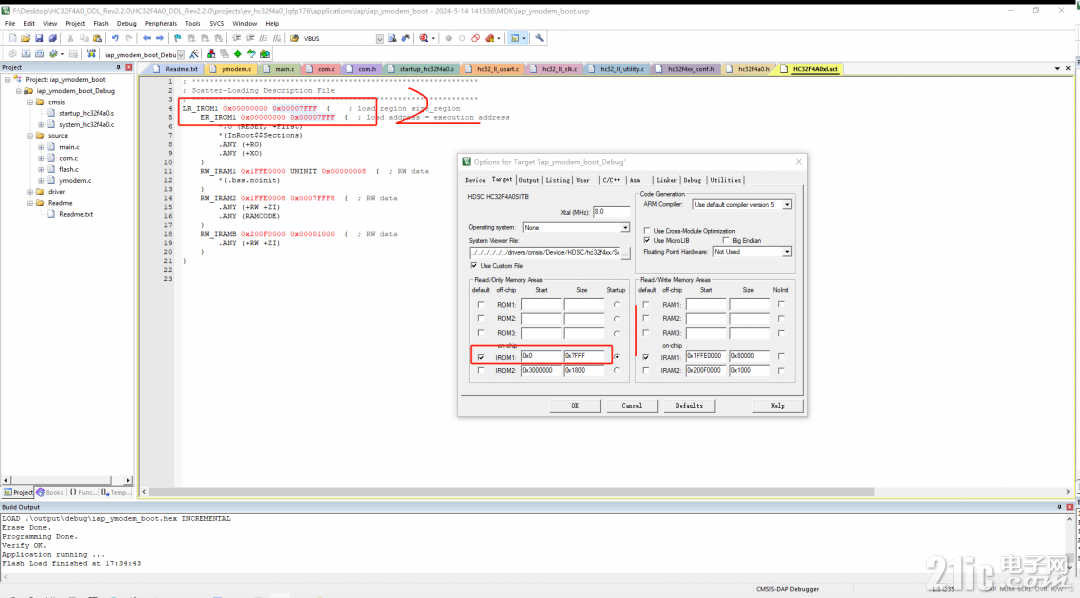Image resolution: width=1080 pixels, height=598 pixels.
Task: Open the Floating Point Hardware dropdown
Action: coord(787,252)
